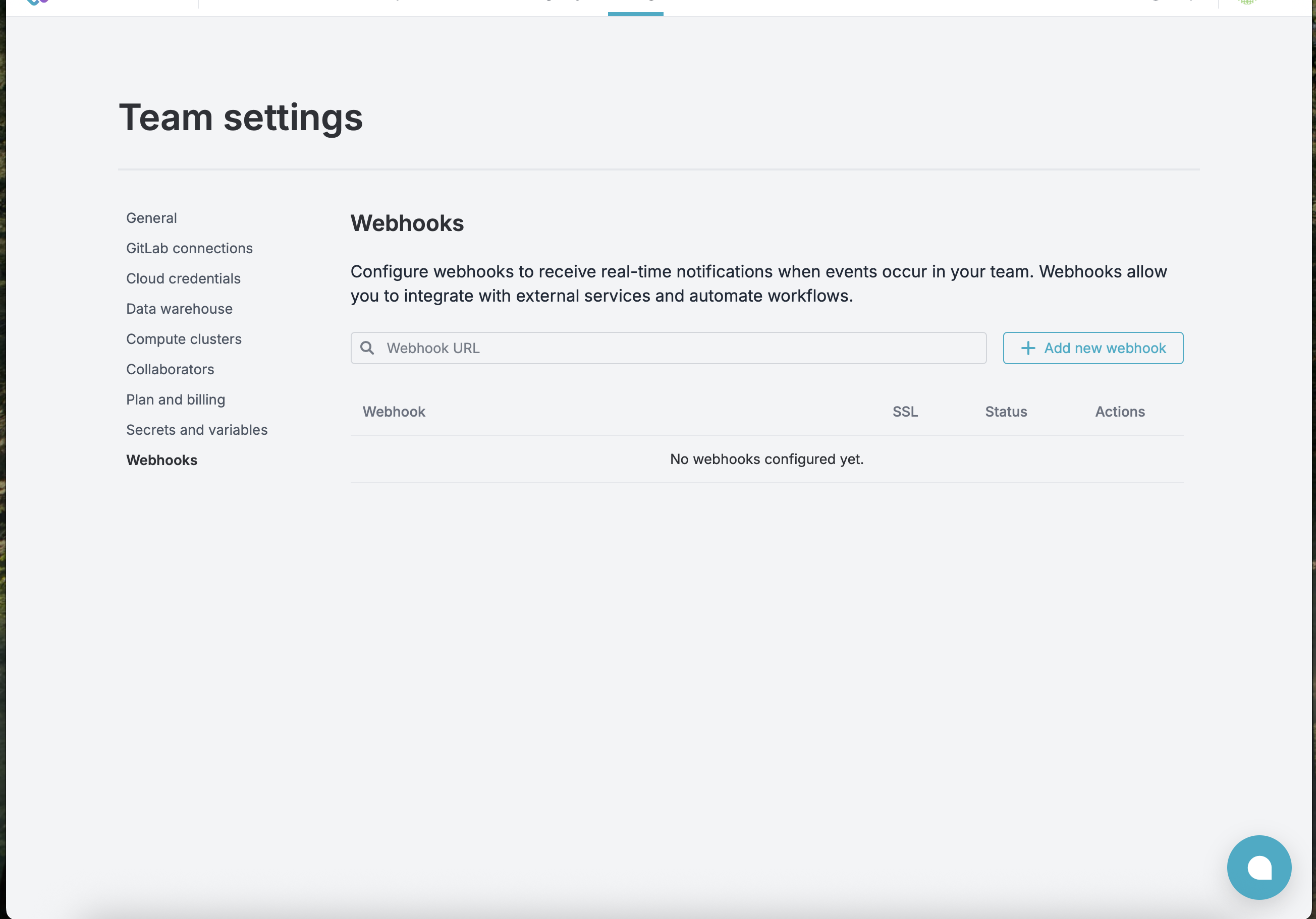Switch to the Webhooks settings section

161,459
